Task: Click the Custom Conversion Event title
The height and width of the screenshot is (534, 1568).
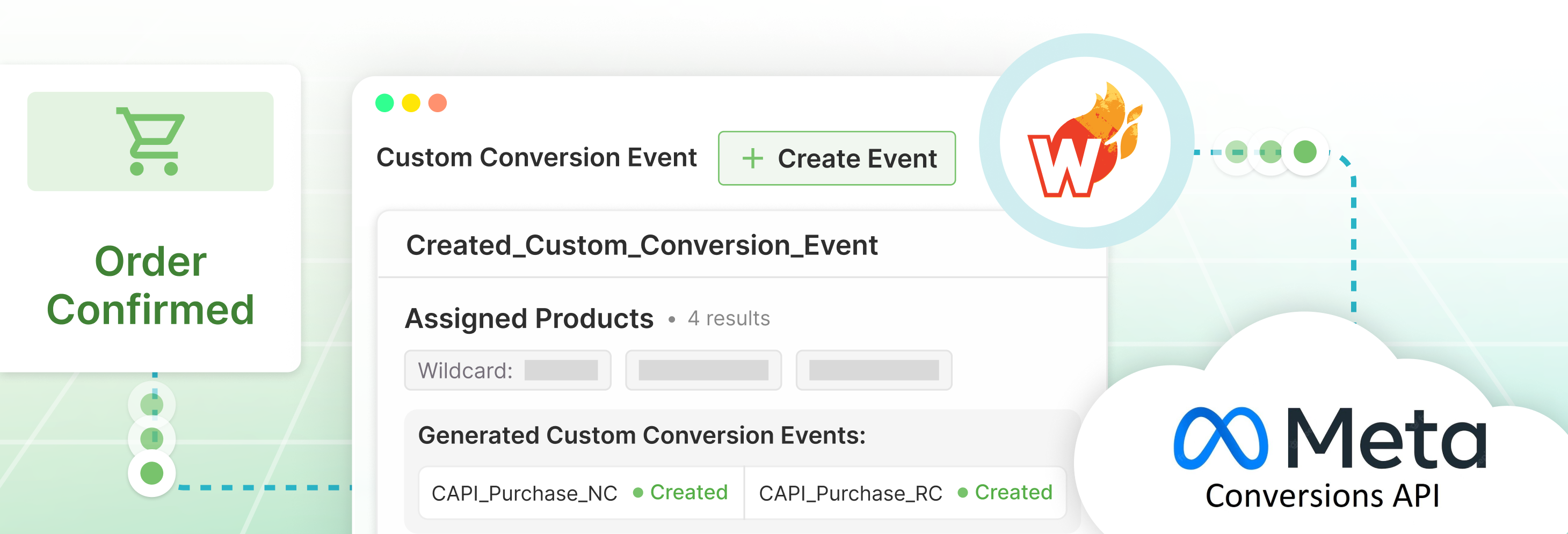Action: point(536,158)
